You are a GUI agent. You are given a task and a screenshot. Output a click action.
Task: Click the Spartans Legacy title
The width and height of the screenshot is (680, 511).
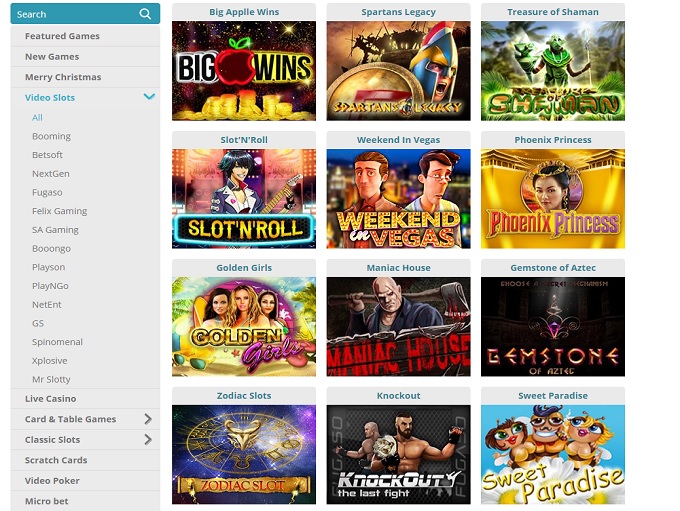[399, 12]
